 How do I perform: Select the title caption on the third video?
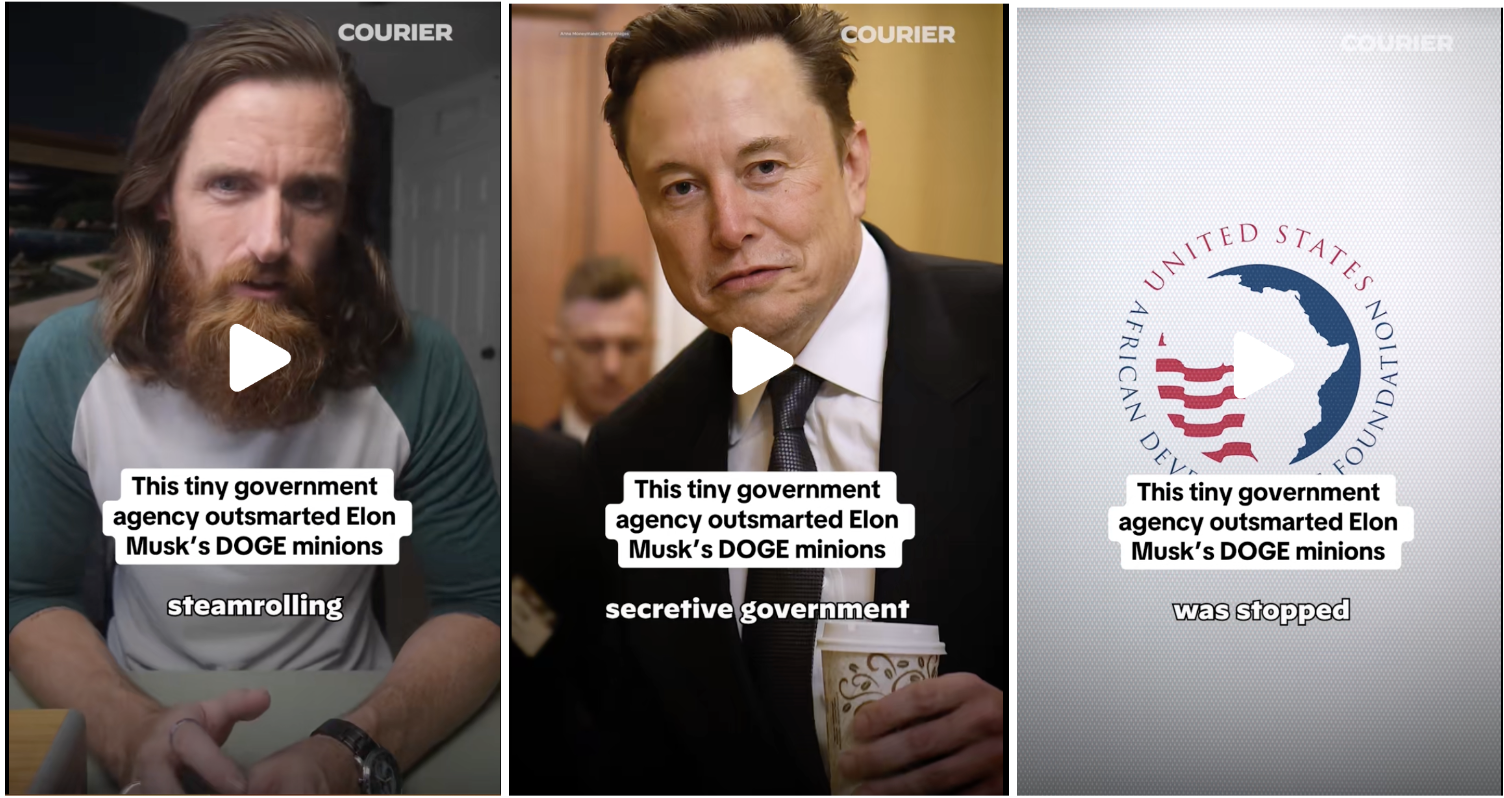1260,522
